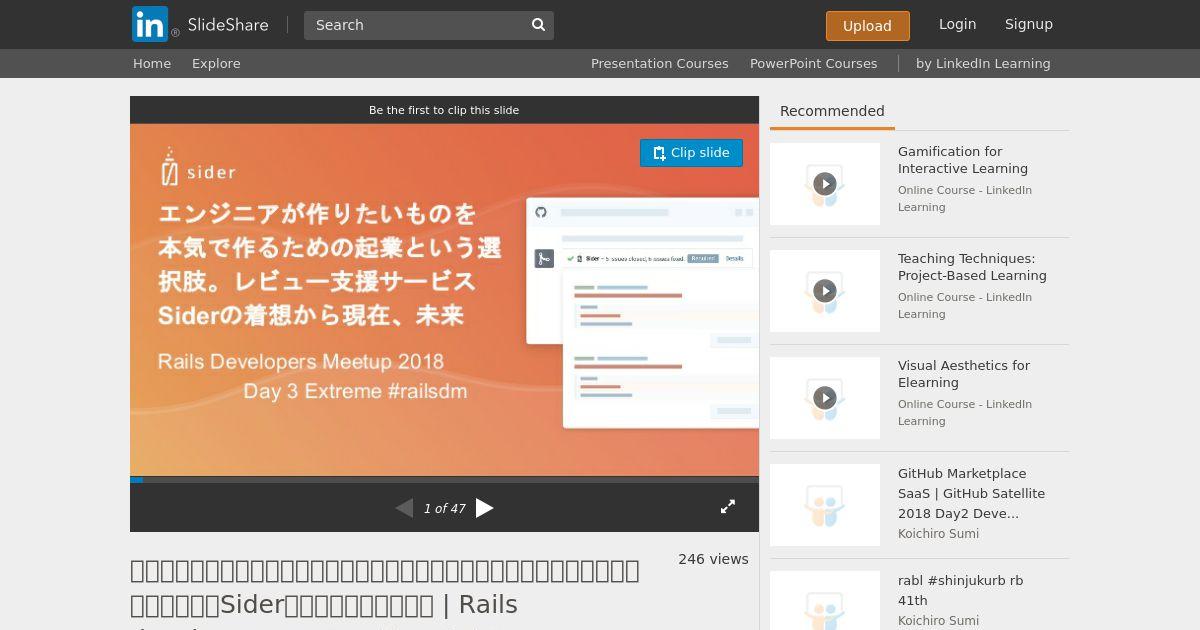
Task: Click the 1 of 47 slide counter
Action: click(444, 509)
